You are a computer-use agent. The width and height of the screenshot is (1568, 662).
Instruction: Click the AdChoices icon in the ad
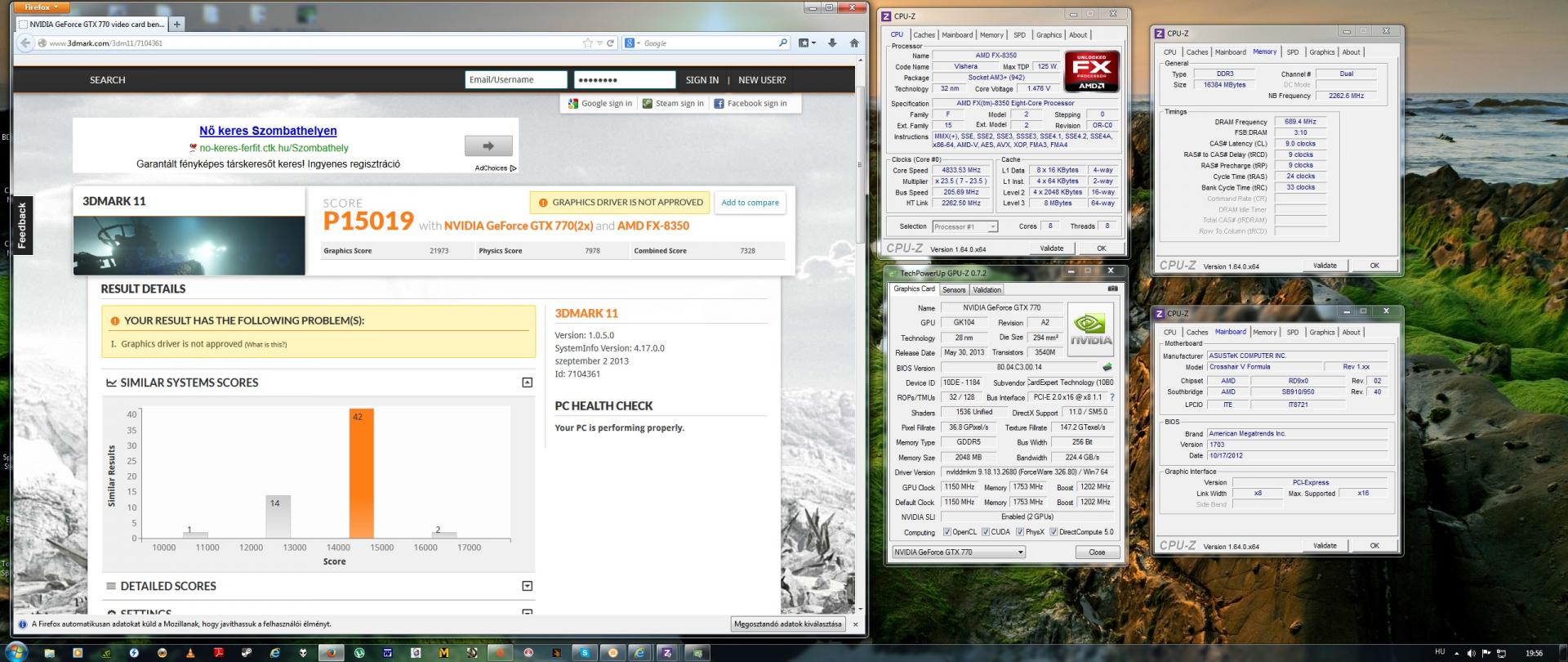coord(513,168)
